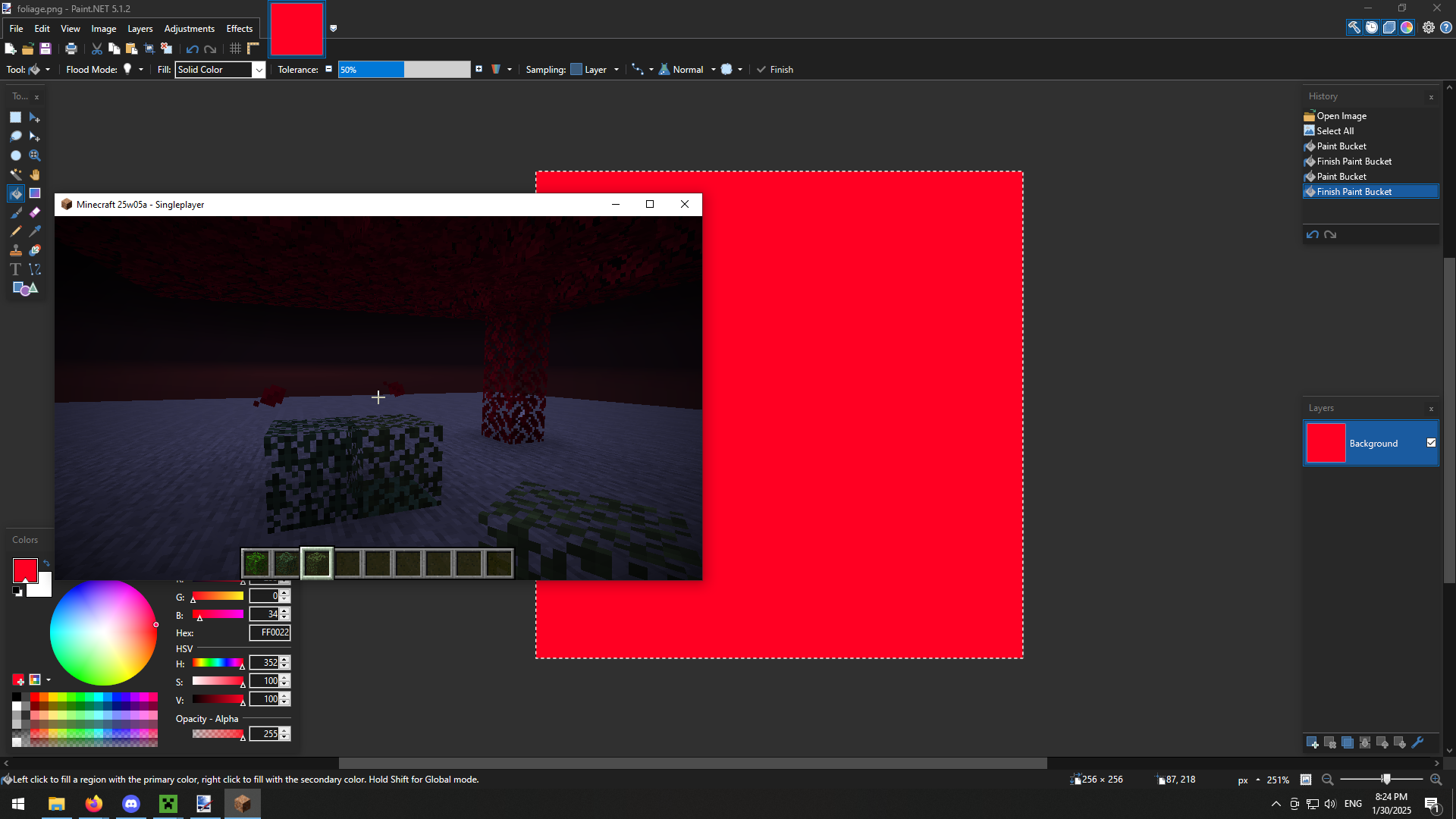Select the Text tool
Viewport: 1456px width, 819px height.
pyautogui.click(x=16, y=269)
